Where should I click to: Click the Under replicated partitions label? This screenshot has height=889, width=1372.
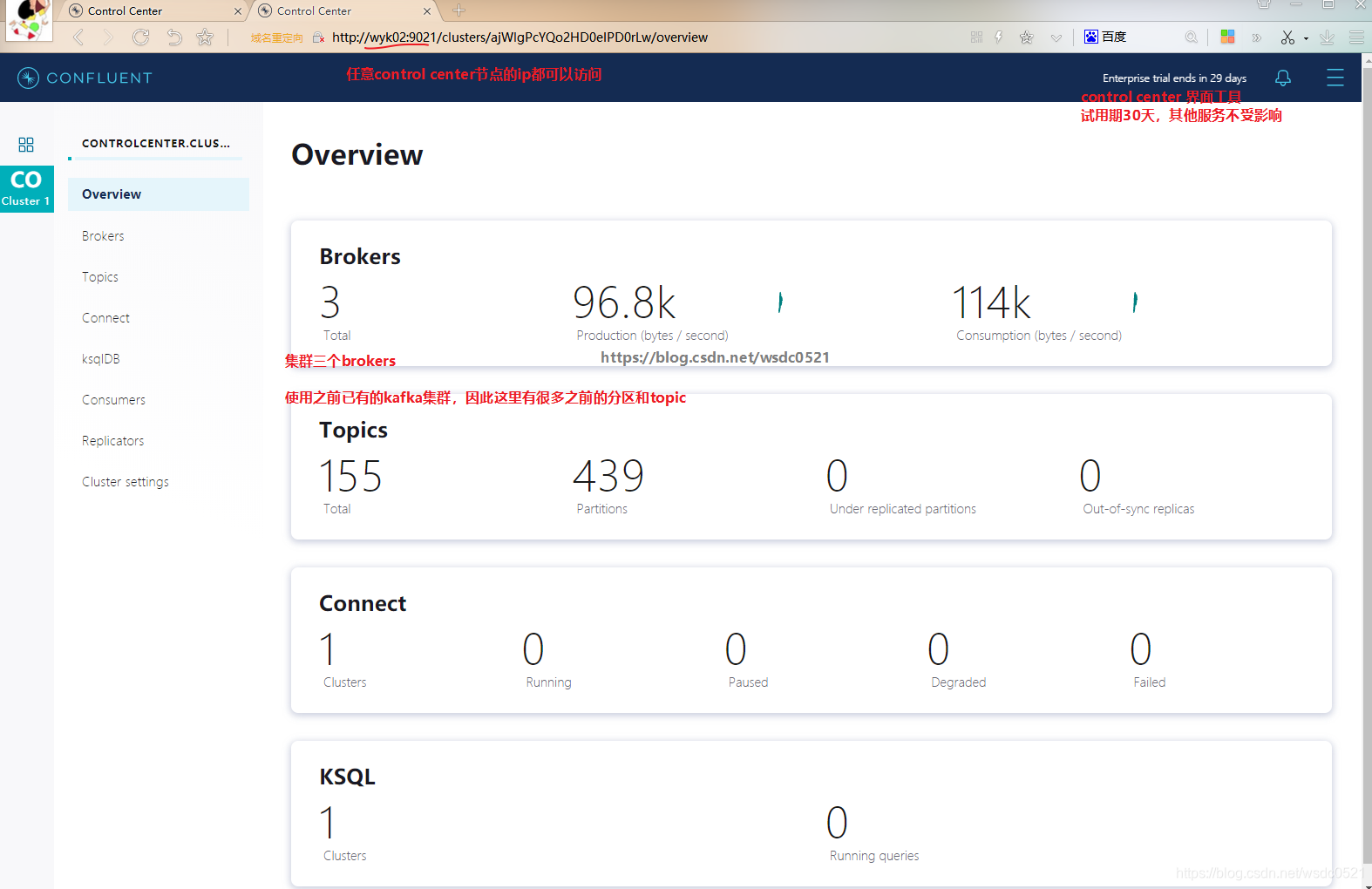pos(903,509)
